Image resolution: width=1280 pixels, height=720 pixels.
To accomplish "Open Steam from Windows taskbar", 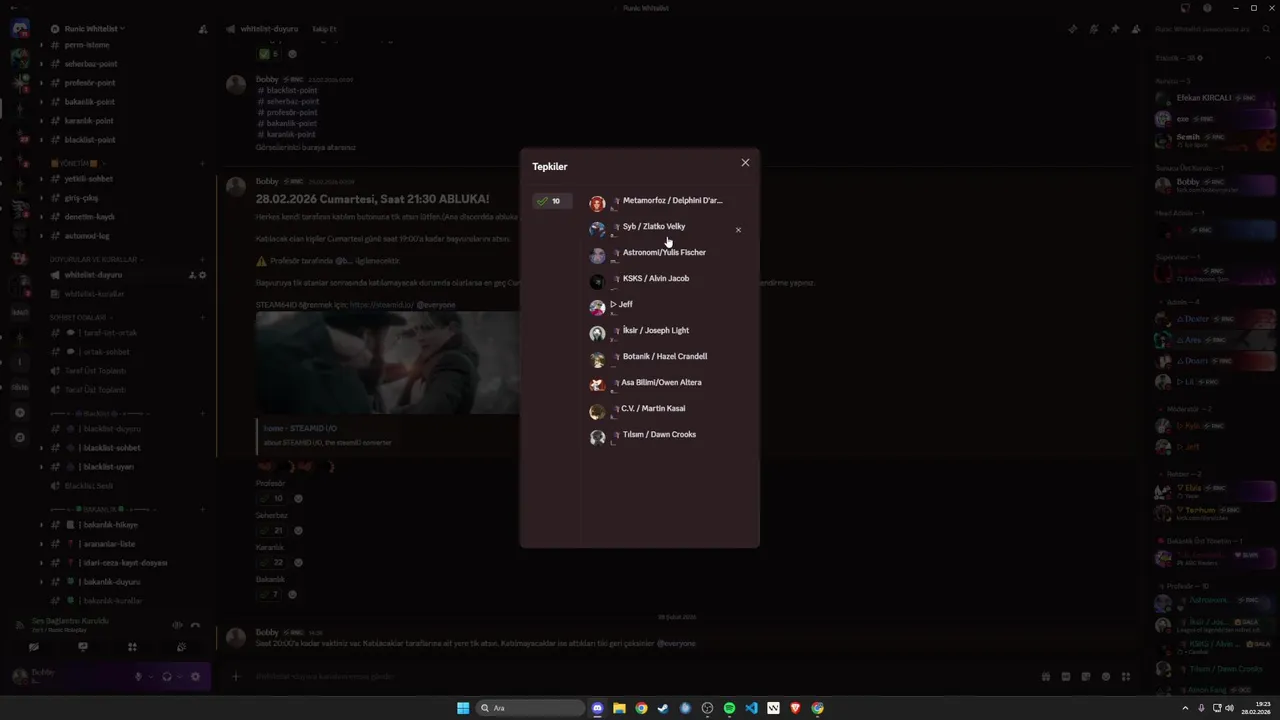I will [x=663, y=708].
